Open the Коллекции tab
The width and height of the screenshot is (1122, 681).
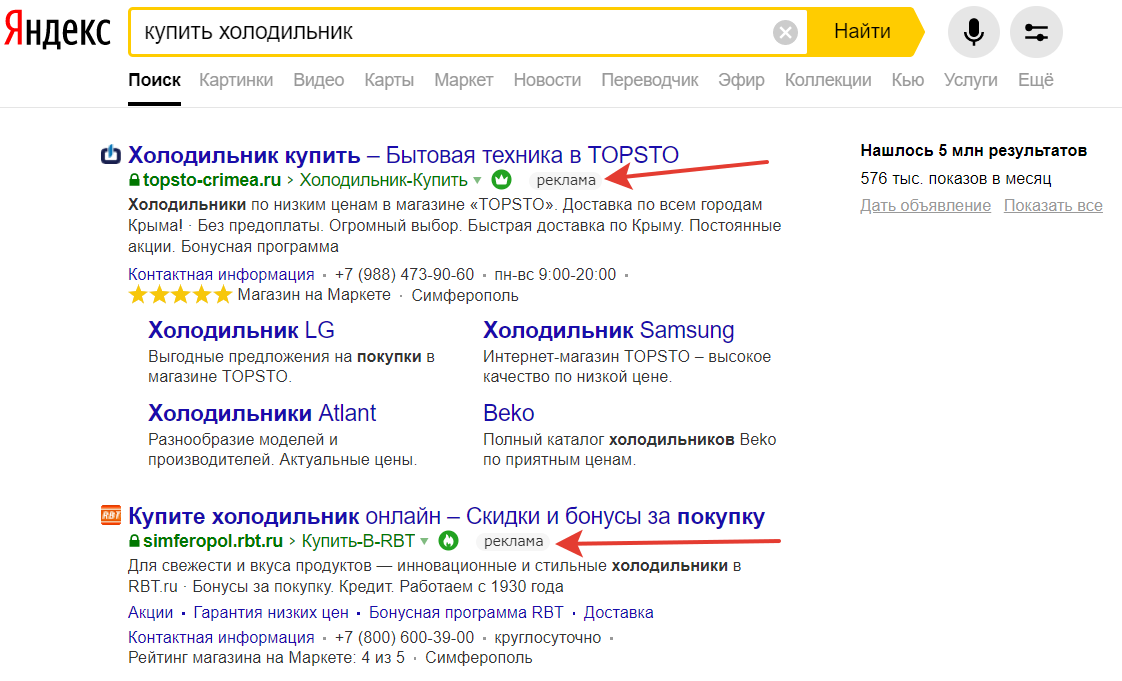(x=828, y=80)
